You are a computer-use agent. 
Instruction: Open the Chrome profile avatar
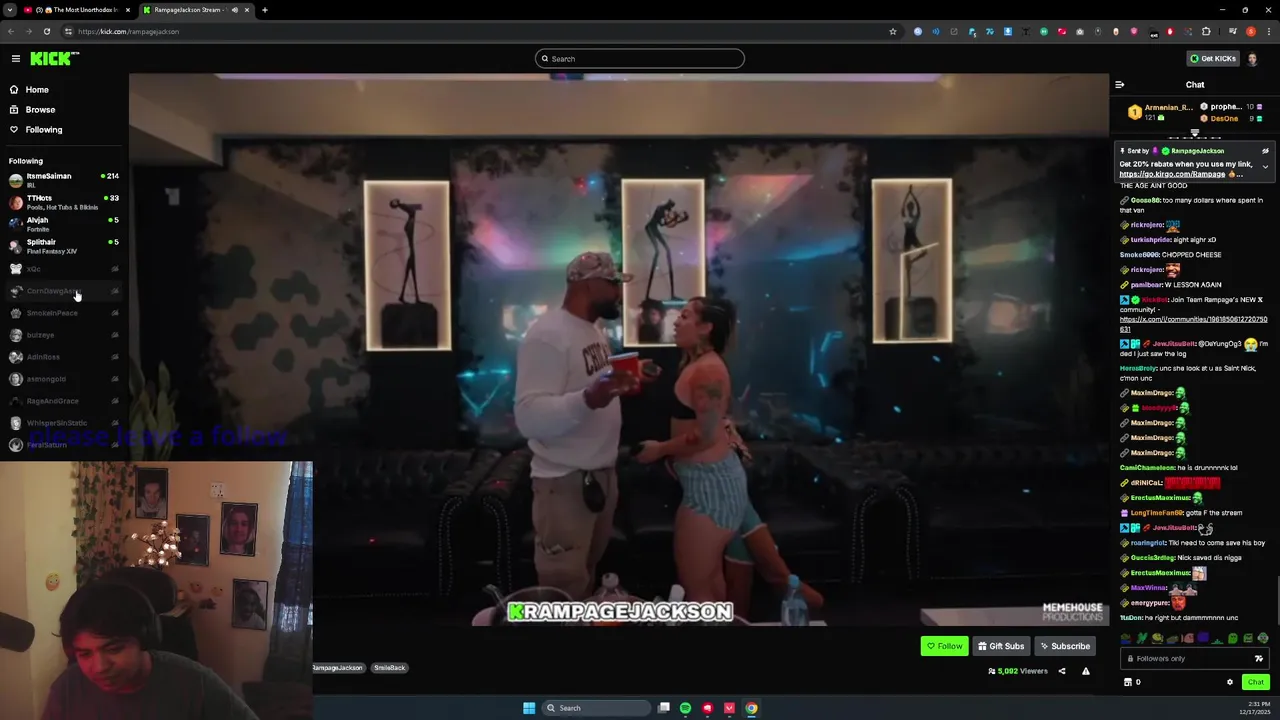click(1251, 32)
